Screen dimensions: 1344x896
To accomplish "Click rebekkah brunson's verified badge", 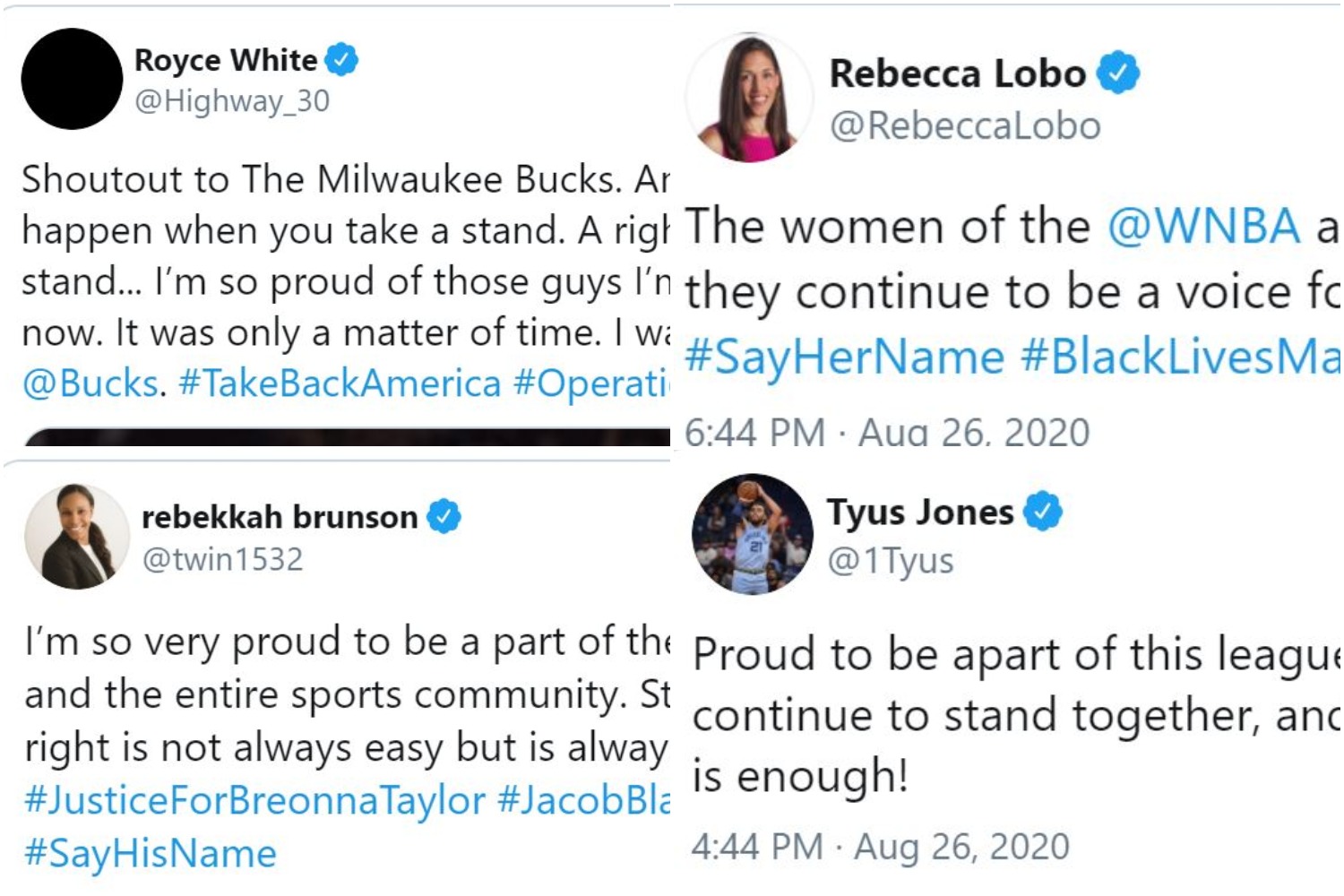I will 444,514.
